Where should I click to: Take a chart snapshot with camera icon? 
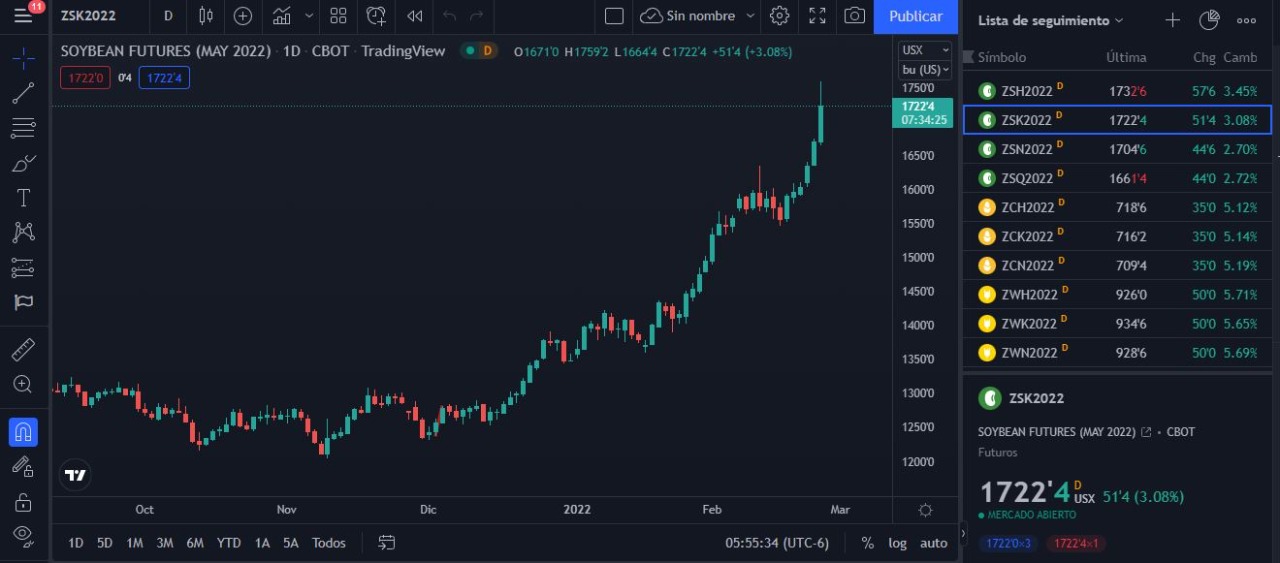(x=855, y=16)
